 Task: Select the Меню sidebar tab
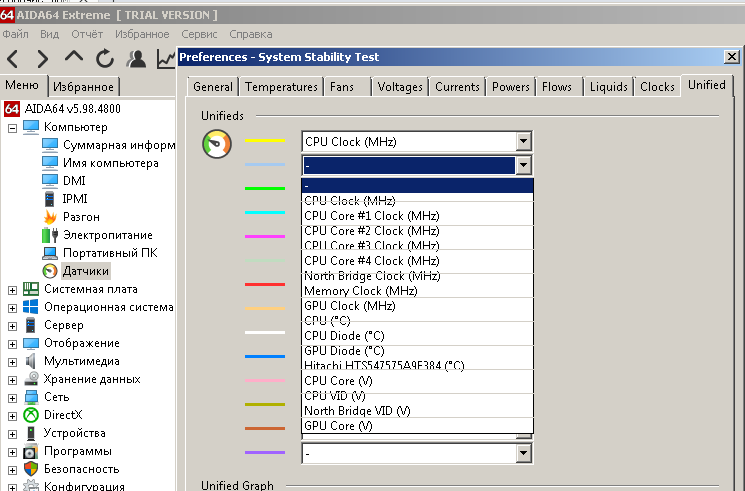[x=22, y=86]
